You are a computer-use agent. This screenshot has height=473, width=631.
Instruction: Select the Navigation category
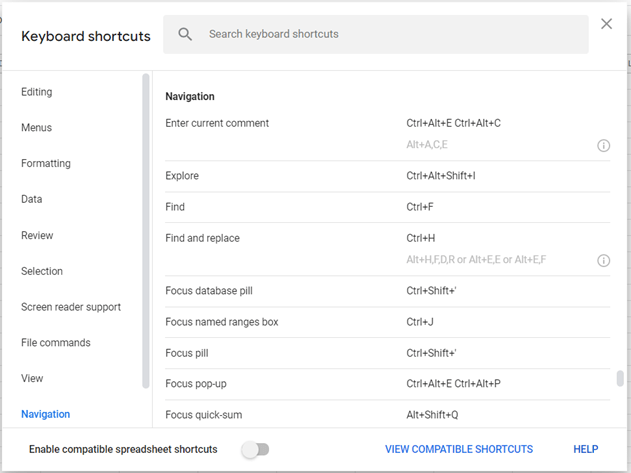(45, 414)
